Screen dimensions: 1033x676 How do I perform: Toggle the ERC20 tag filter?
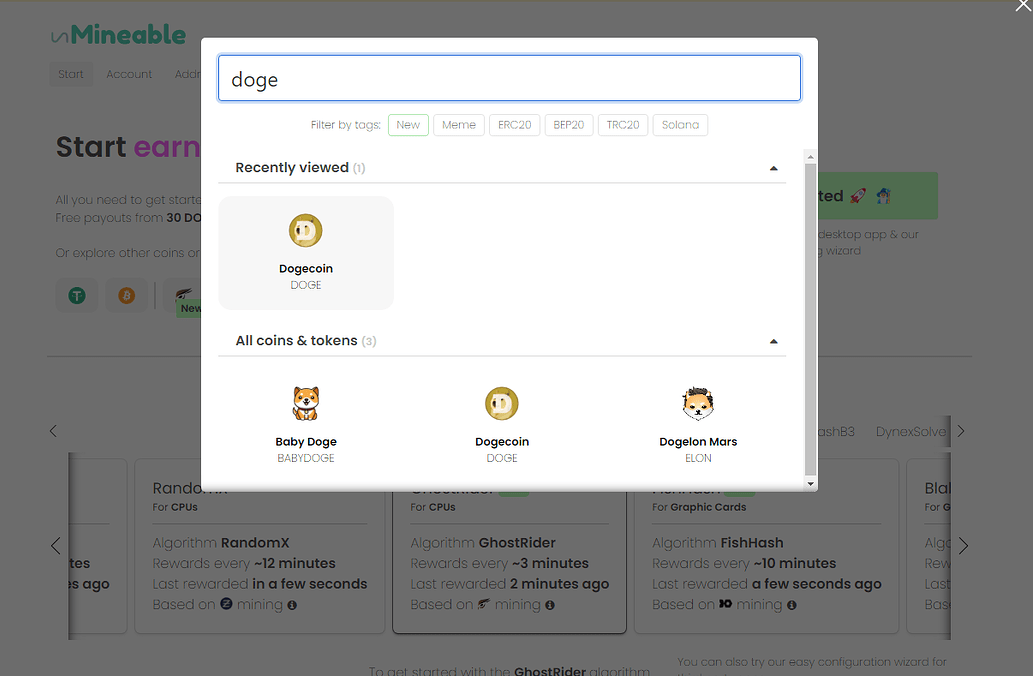click(x=515, y=125)
